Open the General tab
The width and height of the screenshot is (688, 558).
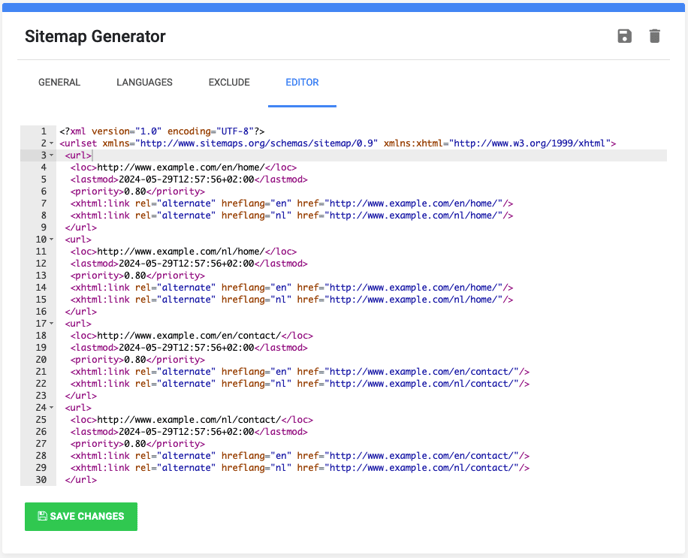59,82
